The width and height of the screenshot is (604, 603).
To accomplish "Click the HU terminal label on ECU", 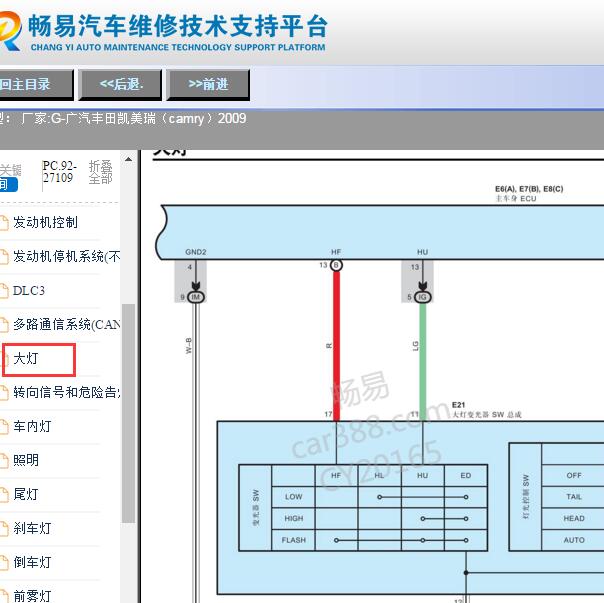I will [x=422, y=252].
